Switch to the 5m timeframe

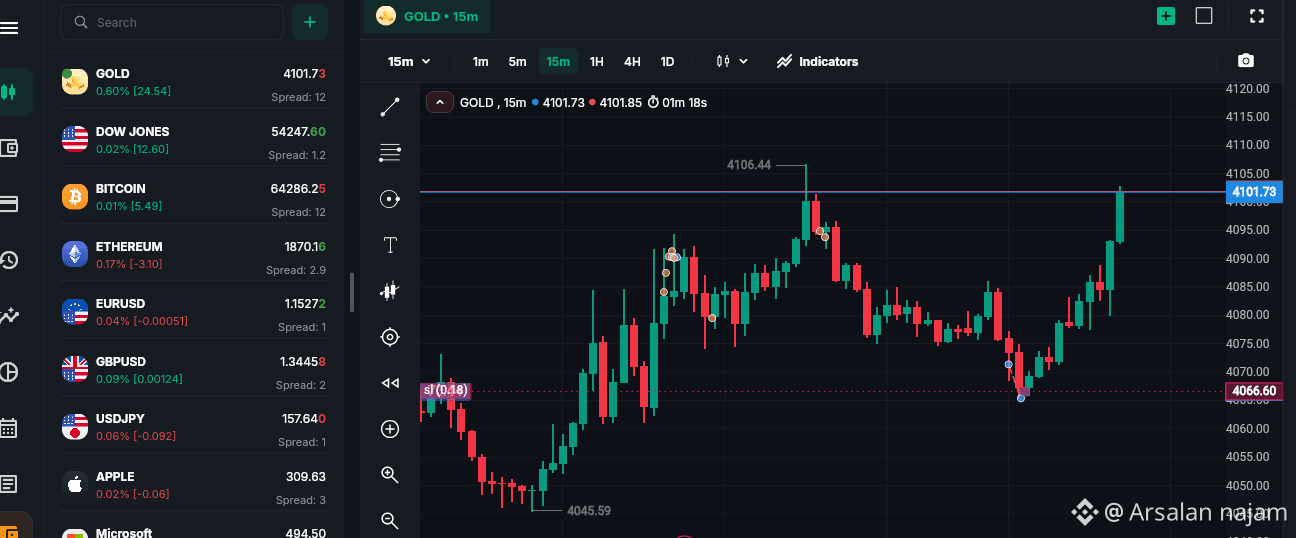pyautogui.click(x=517, y=62)
